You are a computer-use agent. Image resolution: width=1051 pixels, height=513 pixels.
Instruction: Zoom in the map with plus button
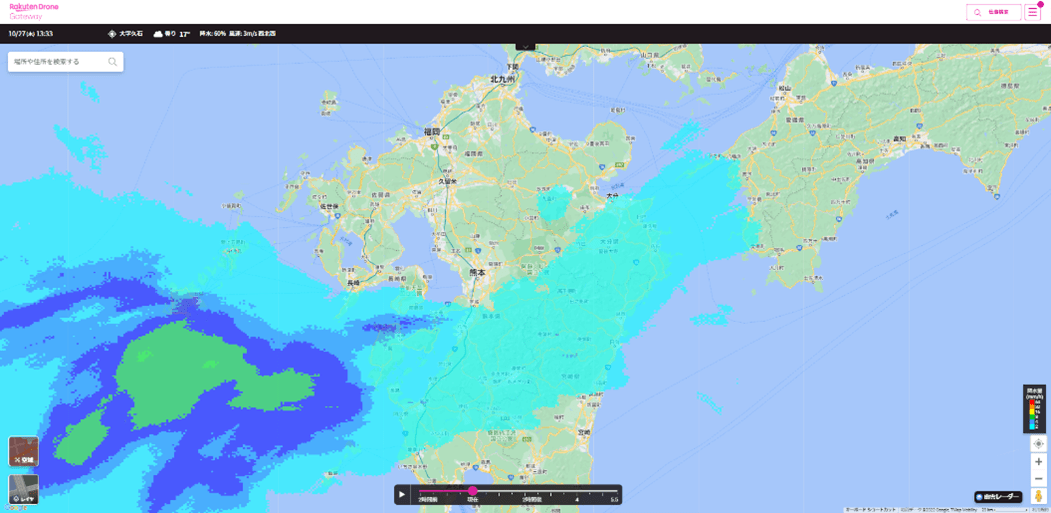(1038, 461)
